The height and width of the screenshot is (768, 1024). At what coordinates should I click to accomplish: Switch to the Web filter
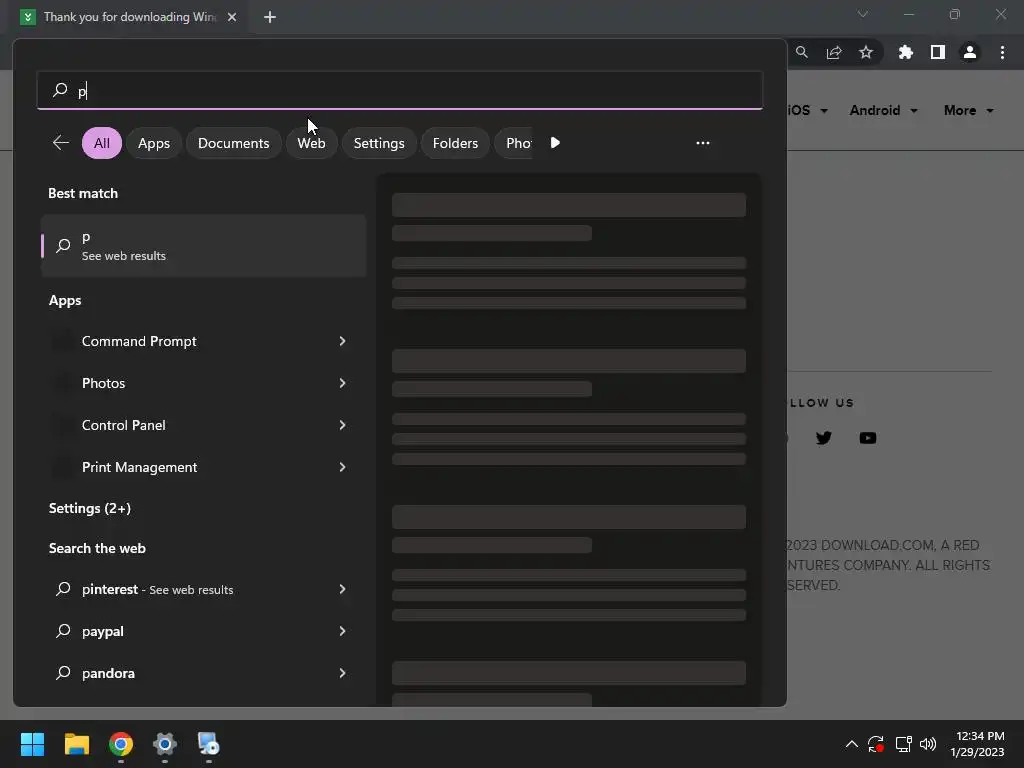tap(311, 143)
